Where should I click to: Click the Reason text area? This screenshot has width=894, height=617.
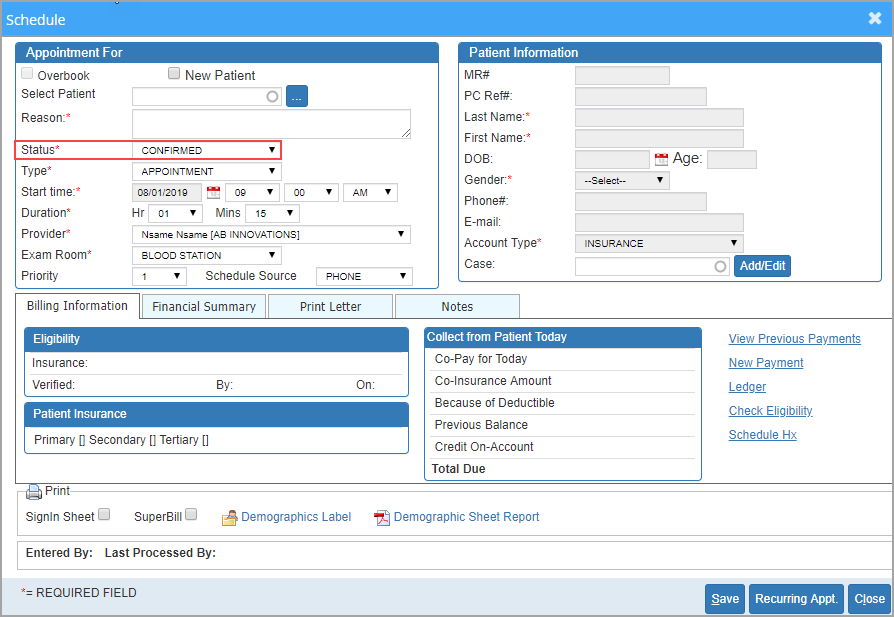271,124
